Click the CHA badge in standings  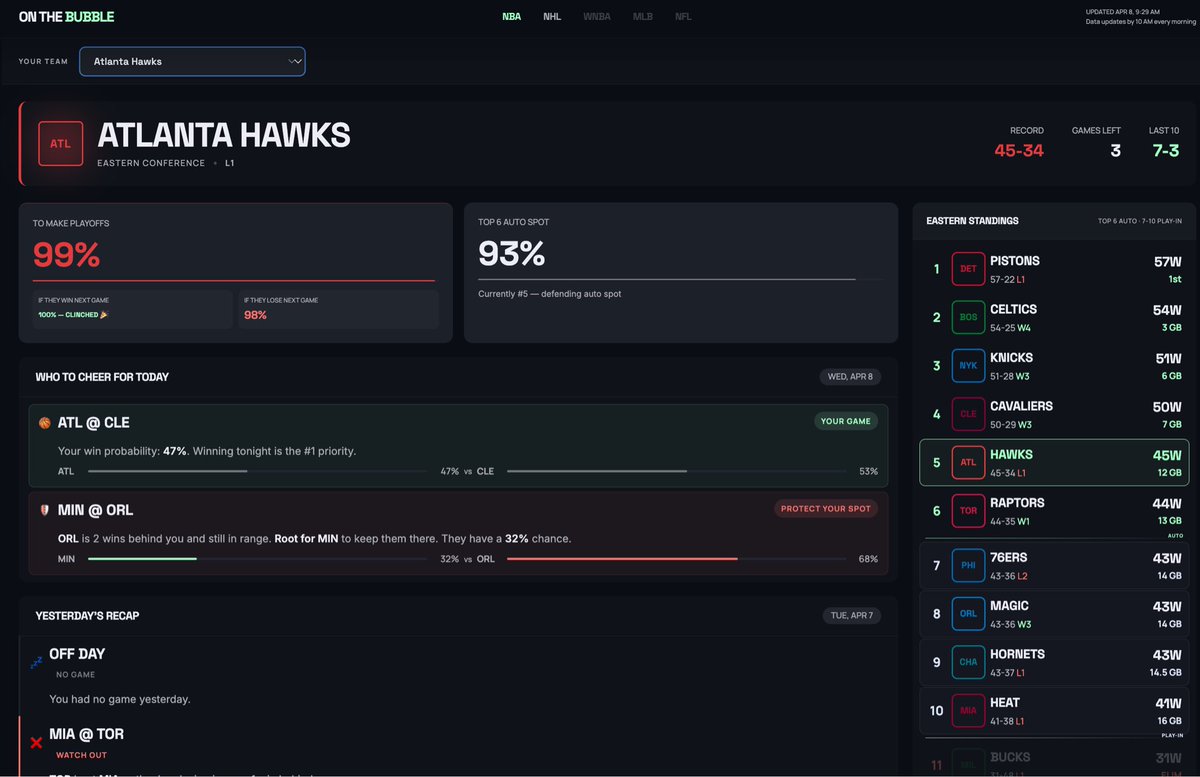coord(968,662)
